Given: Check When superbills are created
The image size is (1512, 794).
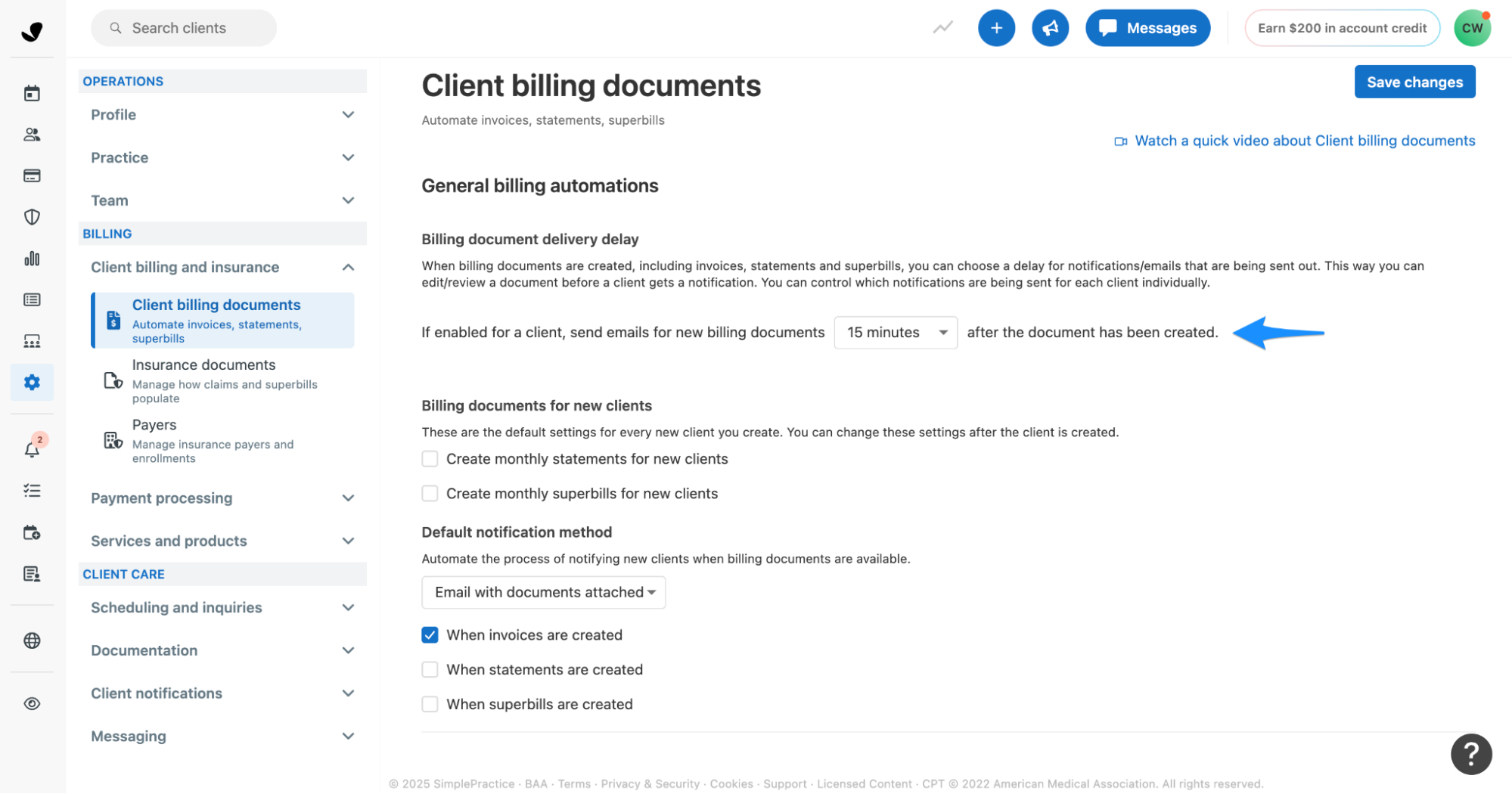Looking at the screenshot, I should pyautogui.click(x=430, y=705).
